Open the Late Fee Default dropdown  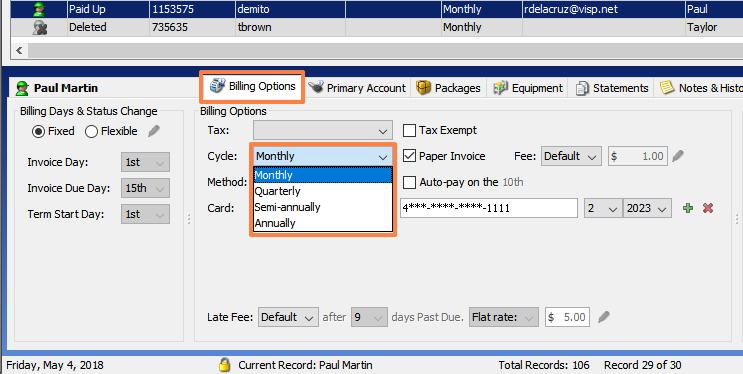(288, 317)
